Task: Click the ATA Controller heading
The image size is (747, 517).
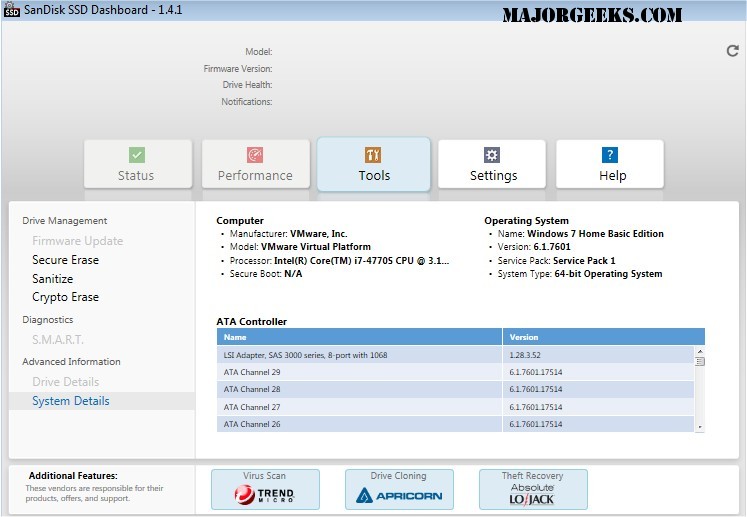Action: (252, 322)
